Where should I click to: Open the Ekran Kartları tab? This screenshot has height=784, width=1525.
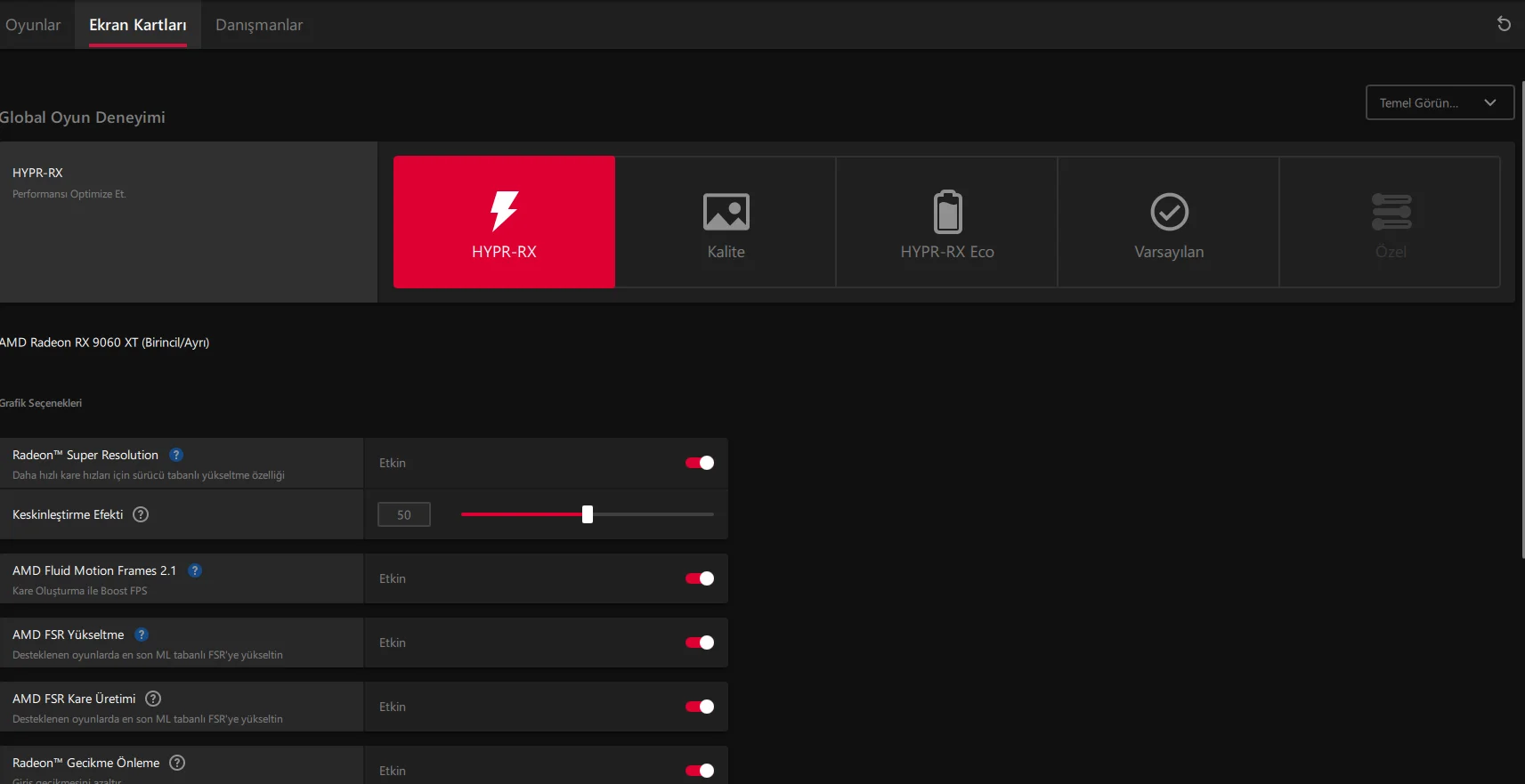pyautogui.click(x=138, y=25)
